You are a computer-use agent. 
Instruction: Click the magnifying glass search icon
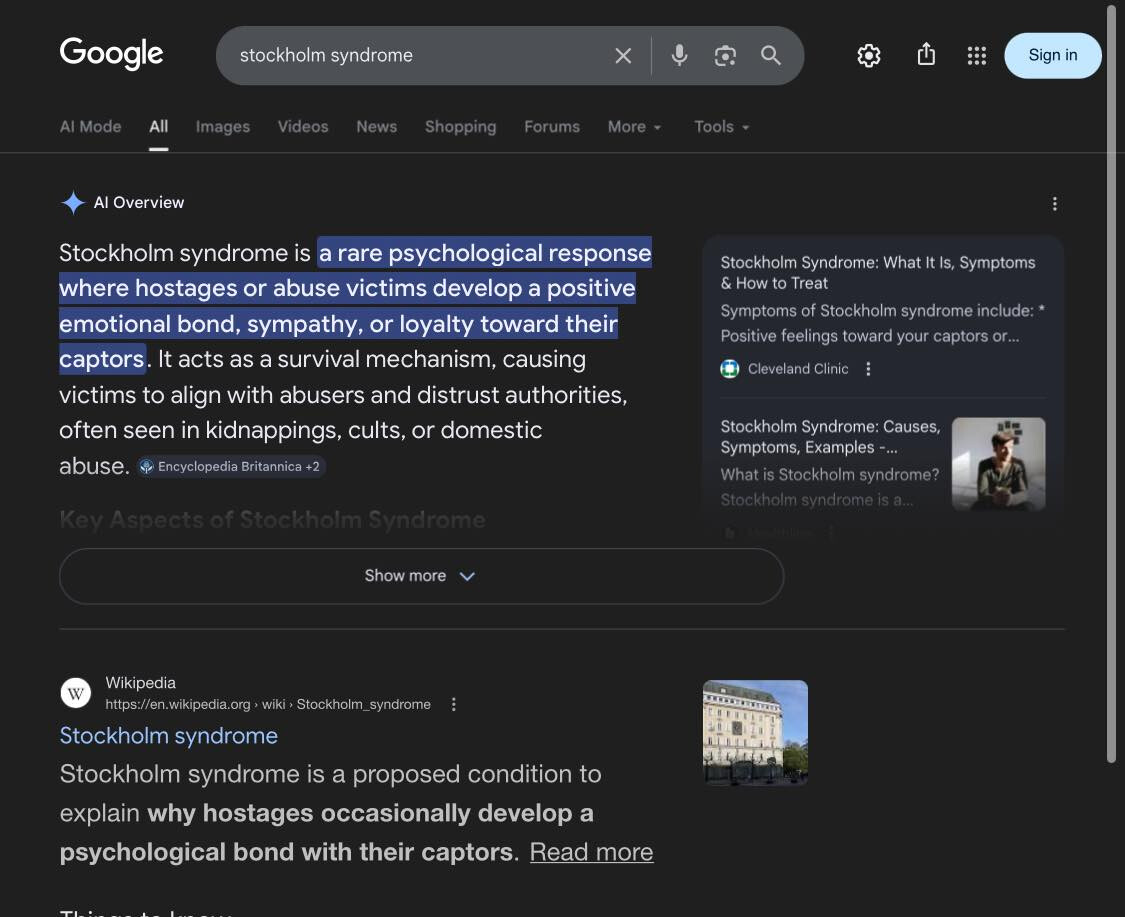pyautogui.click(x=770, y=56)
